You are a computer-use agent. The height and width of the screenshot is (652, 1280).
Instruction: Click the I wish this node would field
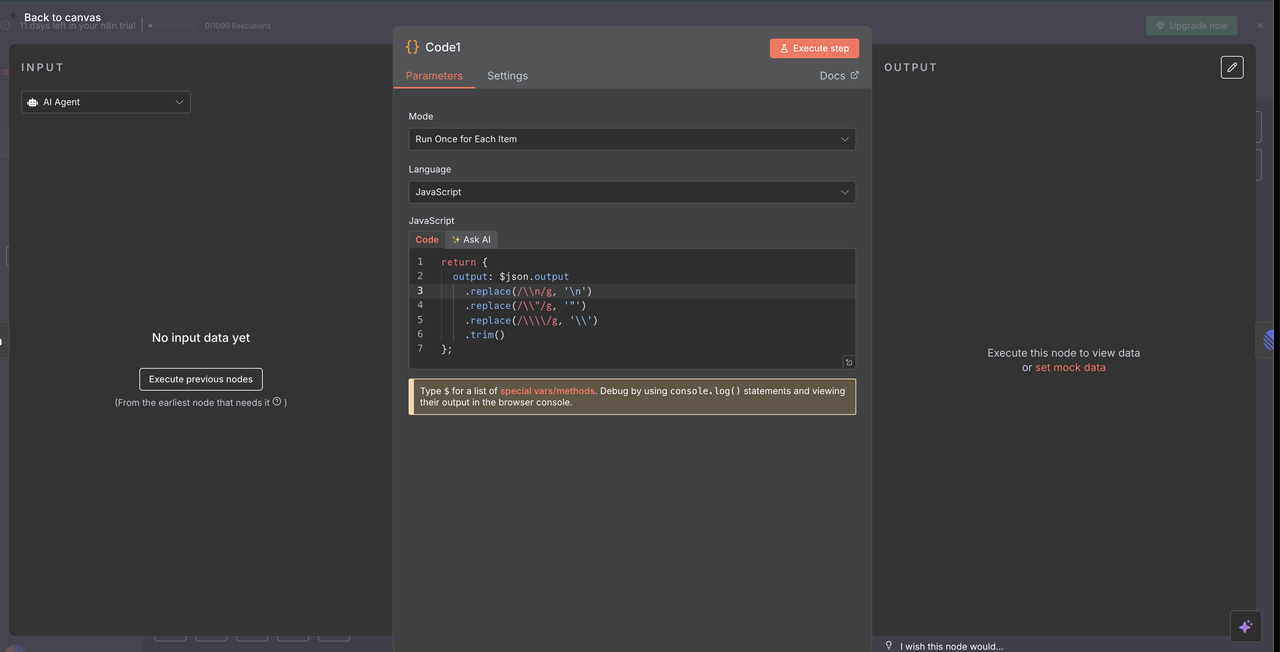(951, 646)
